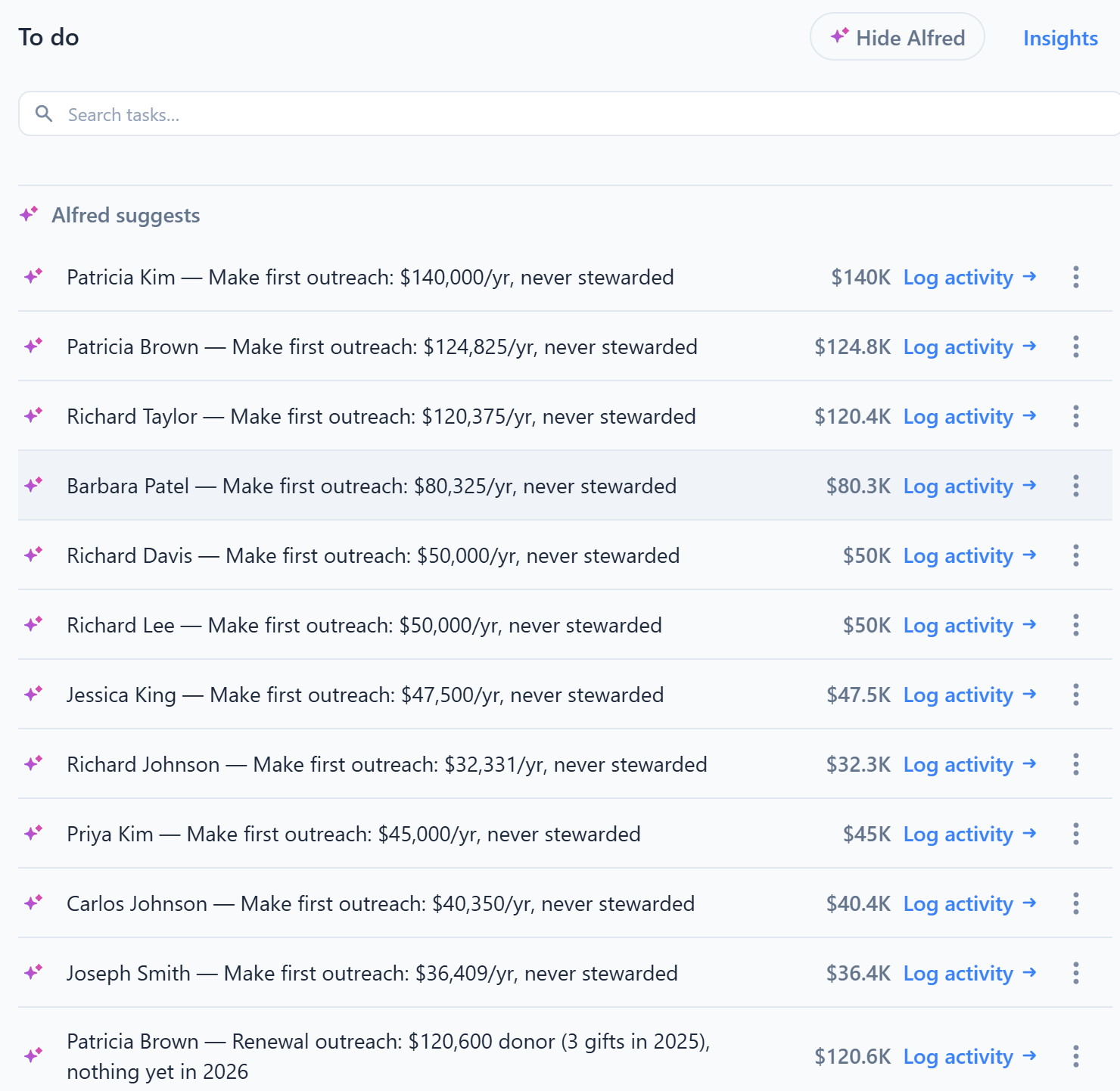This screenshot has height=1091, width=1120.
Task: Click the $40.4K amount for Carlos Johnson
Action: (859, 903)
